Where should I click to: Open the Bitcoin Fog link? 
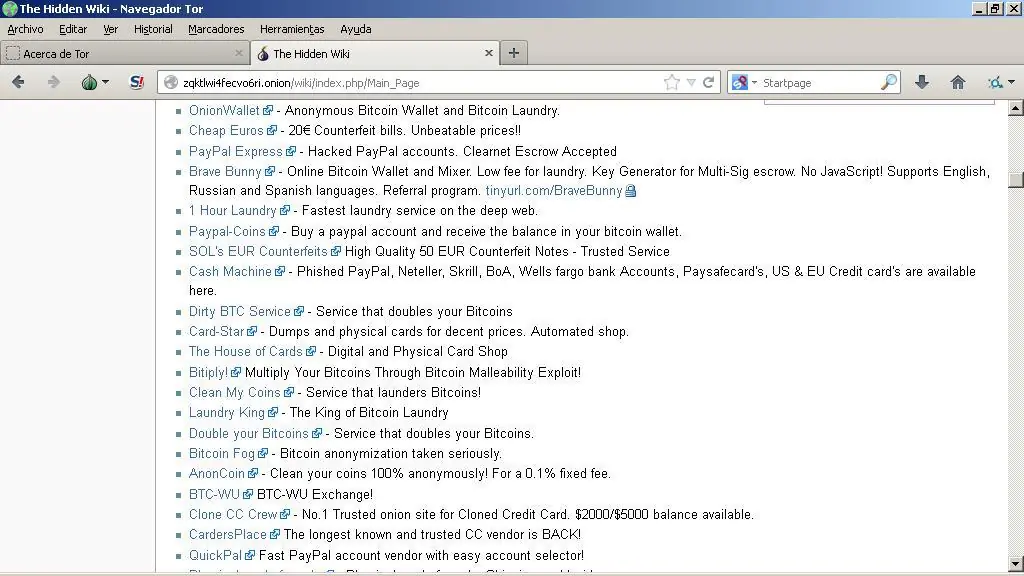tap(221, 453)
